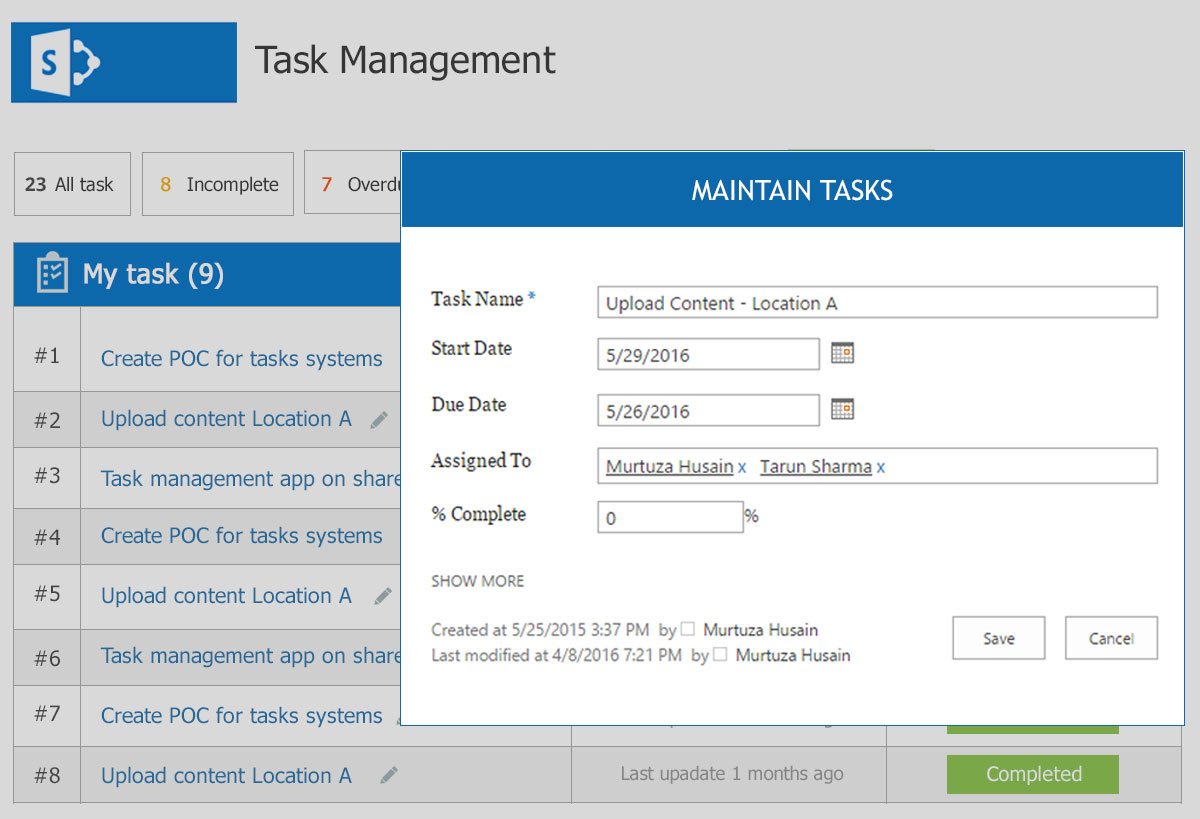1200x819 pixels.
Task: Switch to the Incomplete tab
Action: click(218, 184)
